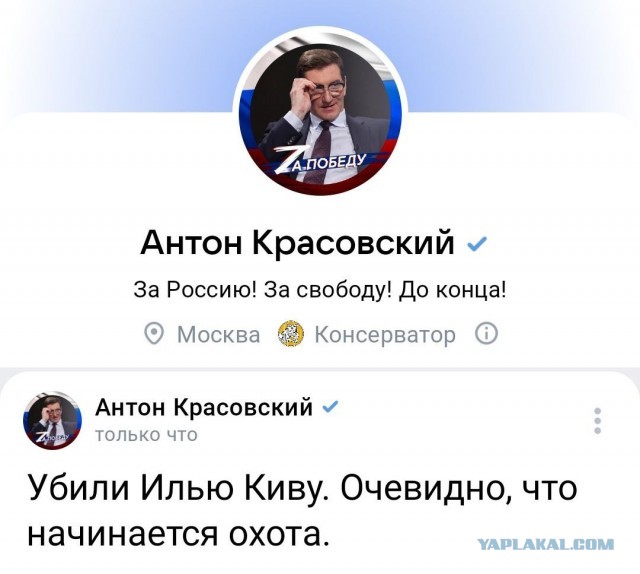Click the verified checkmark beside profile name

coord(476,244)
